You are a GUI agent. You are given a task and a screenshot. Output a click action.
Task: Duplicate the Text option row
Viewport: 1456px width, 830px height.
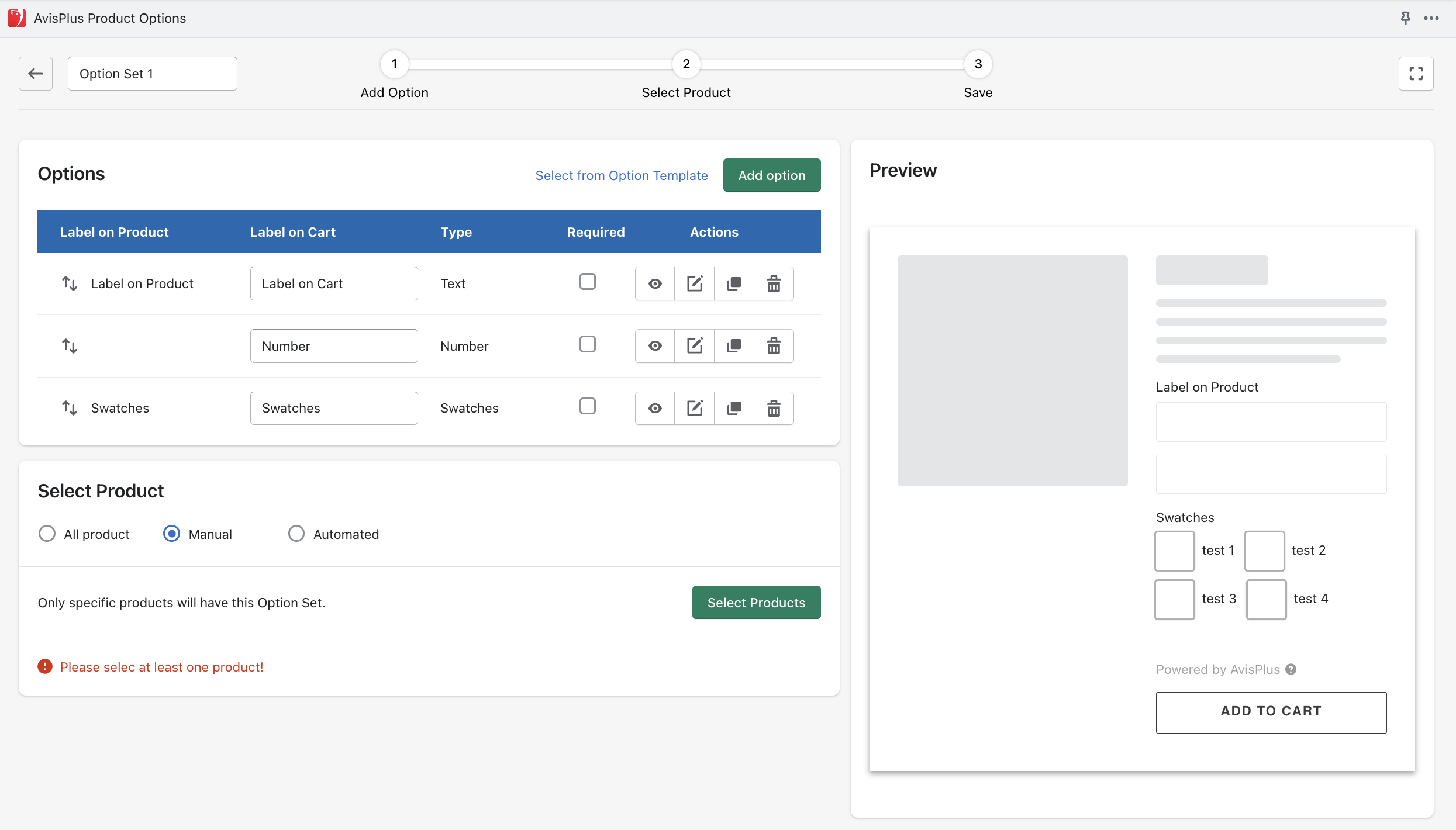(x=734, y=283)
